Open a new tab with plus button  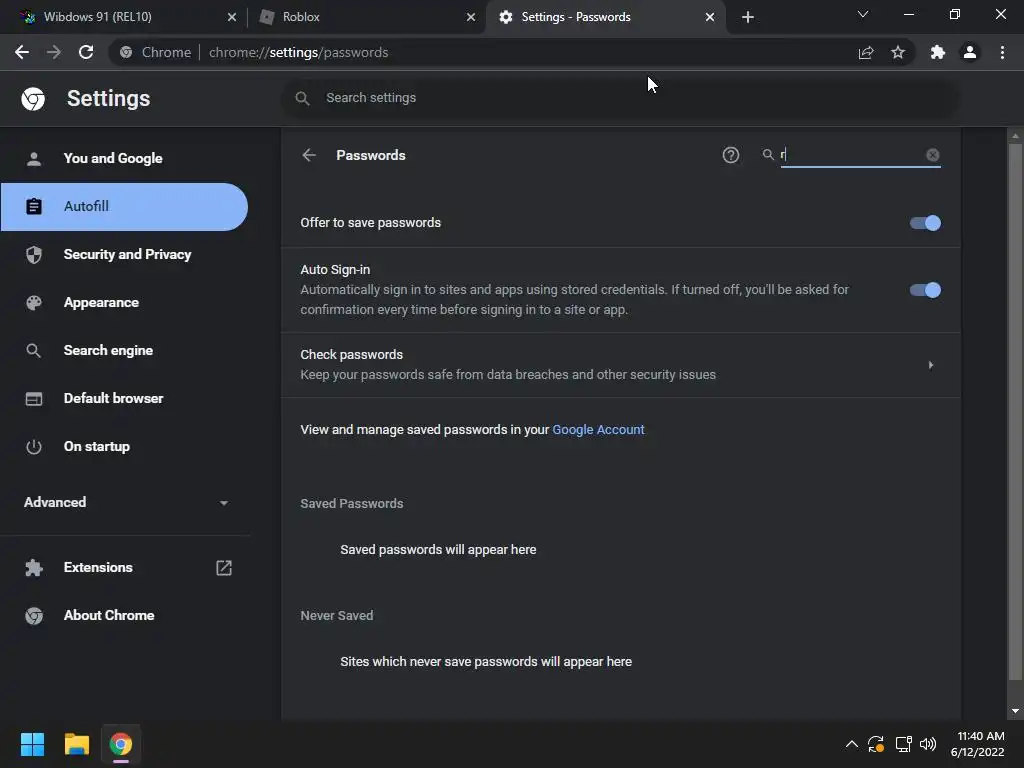(x=748, y=17)
